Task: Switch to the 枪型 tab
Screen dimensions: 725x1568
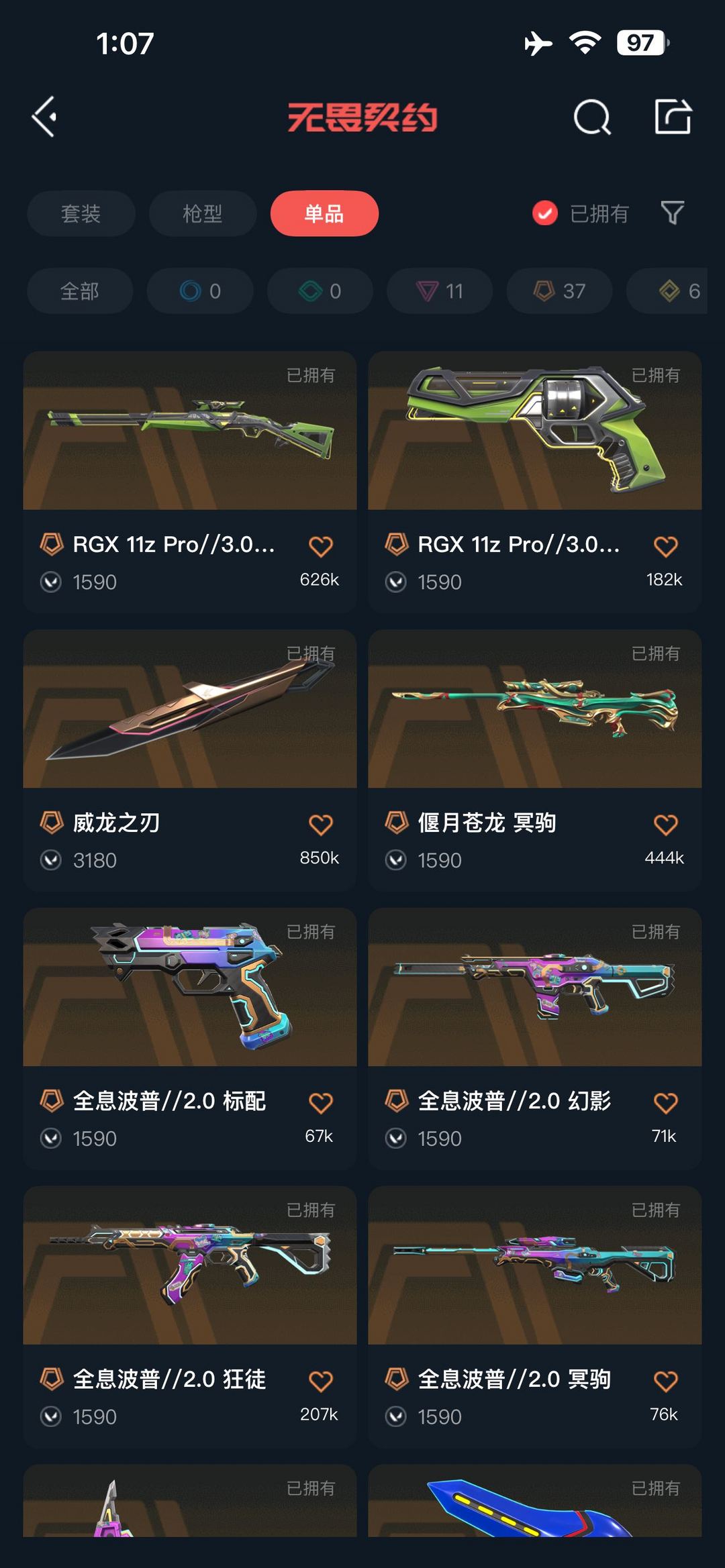Action: (x=203, y=213)
